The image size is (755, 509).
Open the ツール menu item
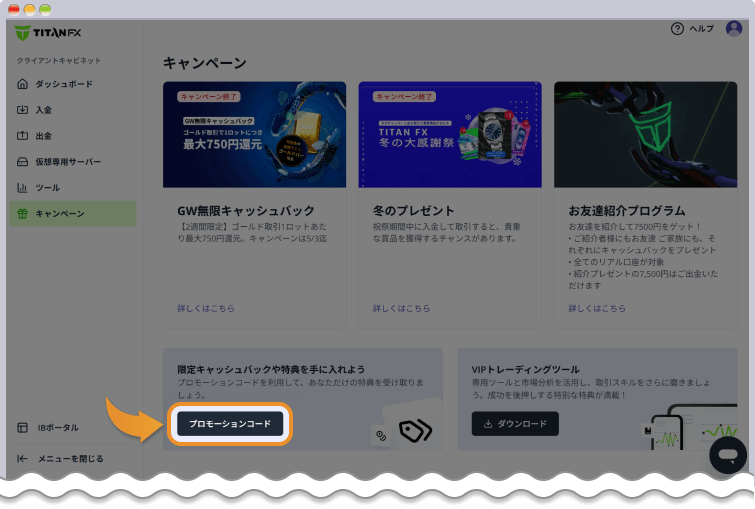coord(73,188)
